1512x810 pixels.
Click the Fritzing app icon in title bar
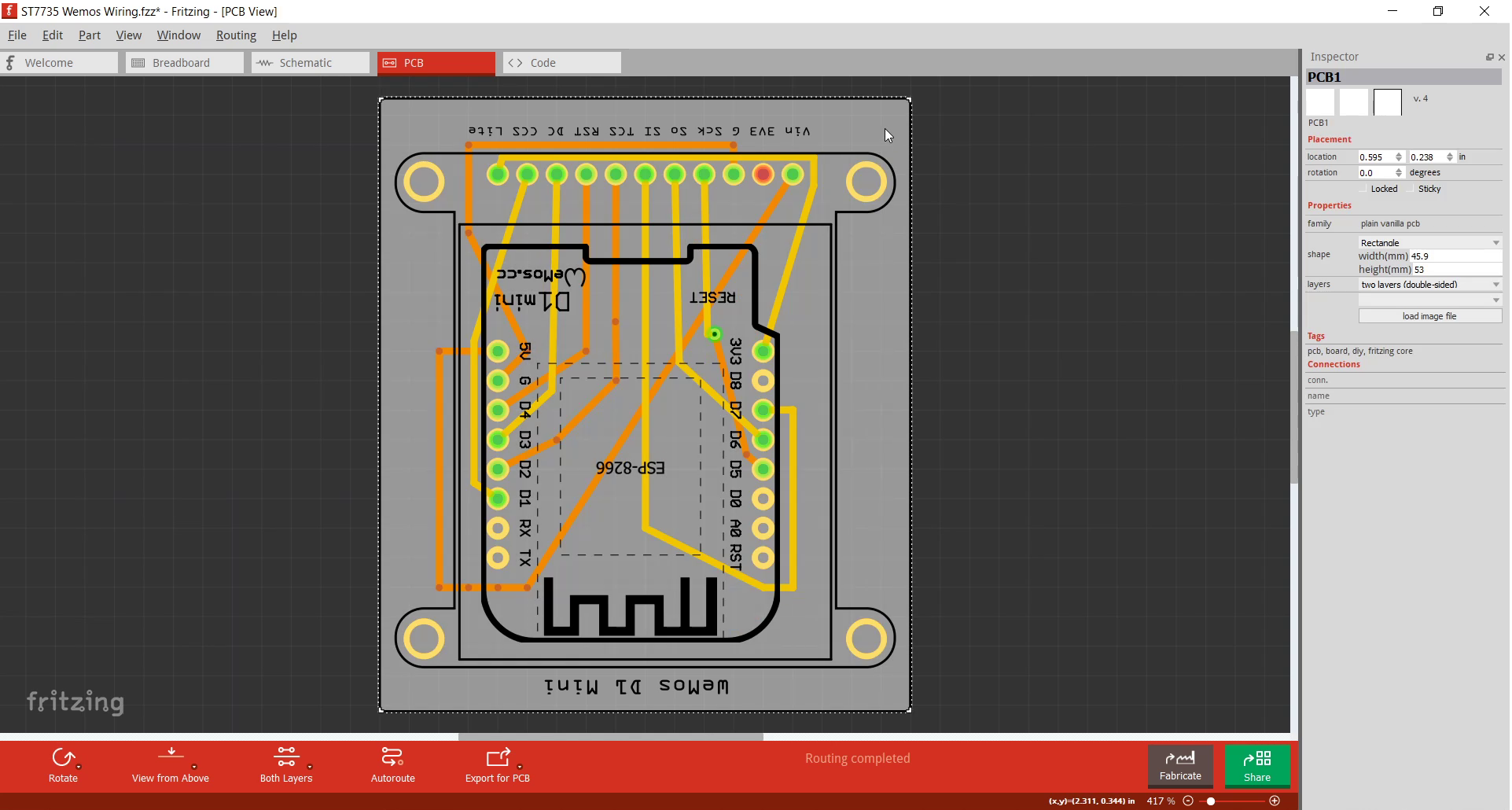[x=9, y=11]
